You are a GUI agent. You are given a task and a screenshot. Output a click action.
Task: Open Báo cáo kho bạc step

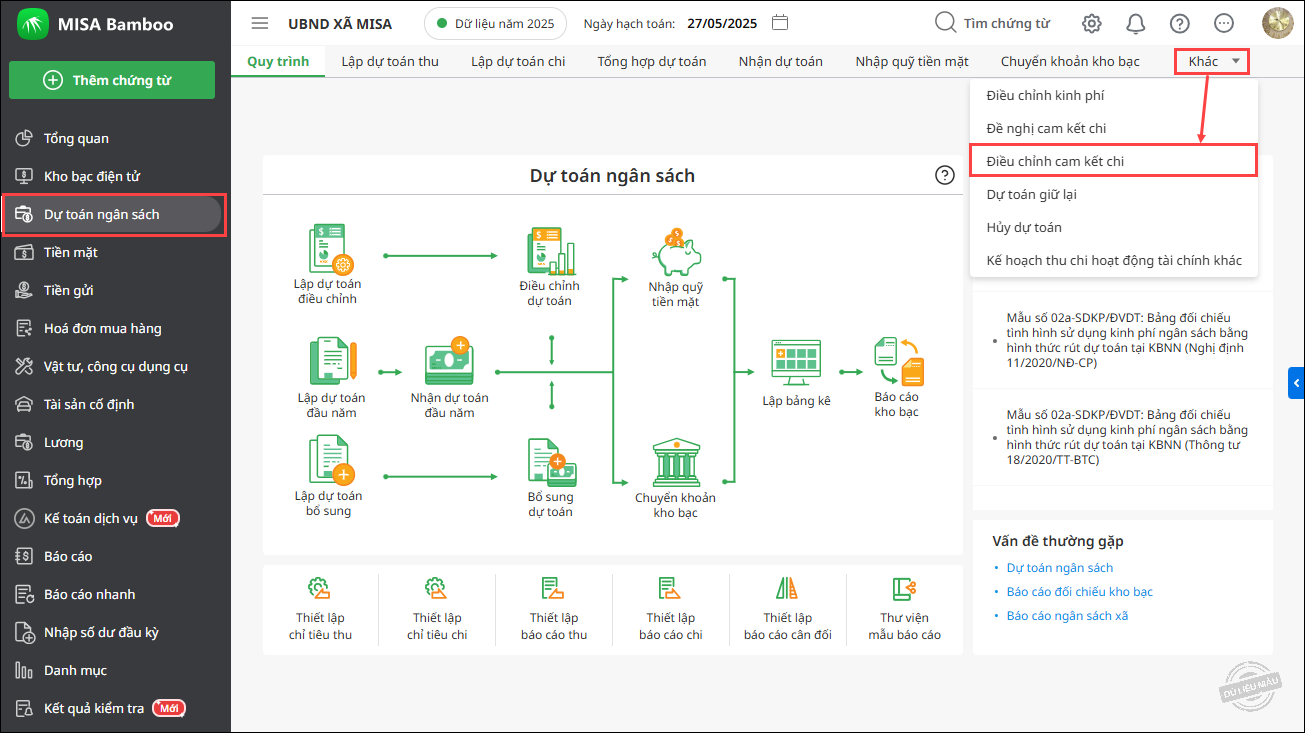pos(897,378)
